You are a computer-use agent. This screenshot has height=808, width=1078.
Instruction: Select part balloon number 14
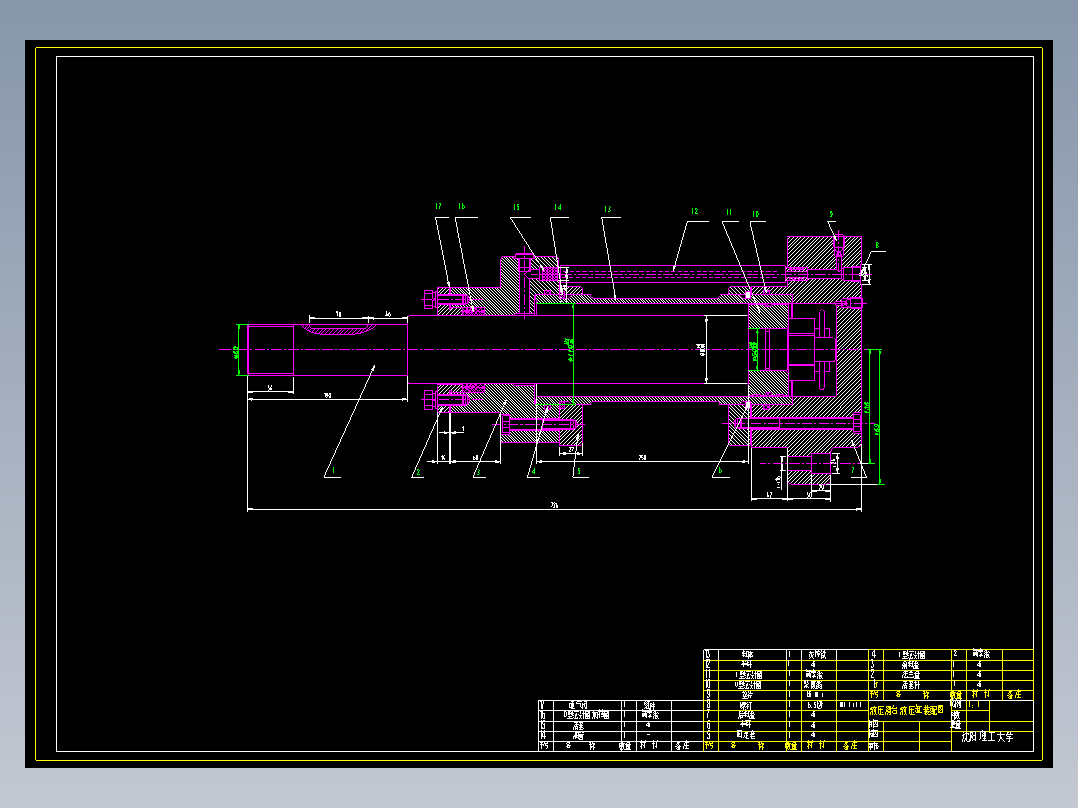coord(558,207)
